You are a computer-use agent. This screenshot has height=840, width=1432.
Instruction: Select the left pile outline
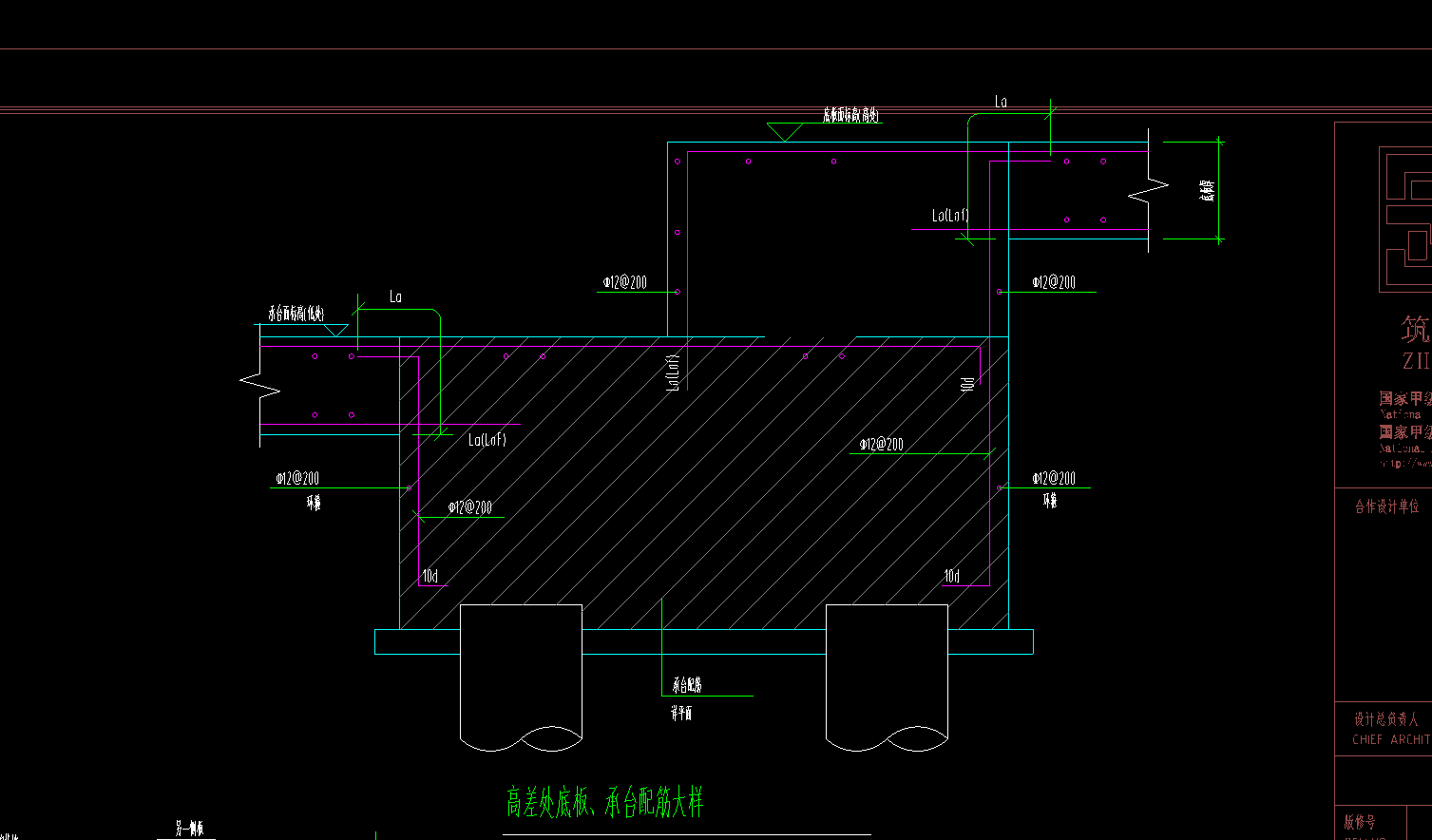coord(522,678)
